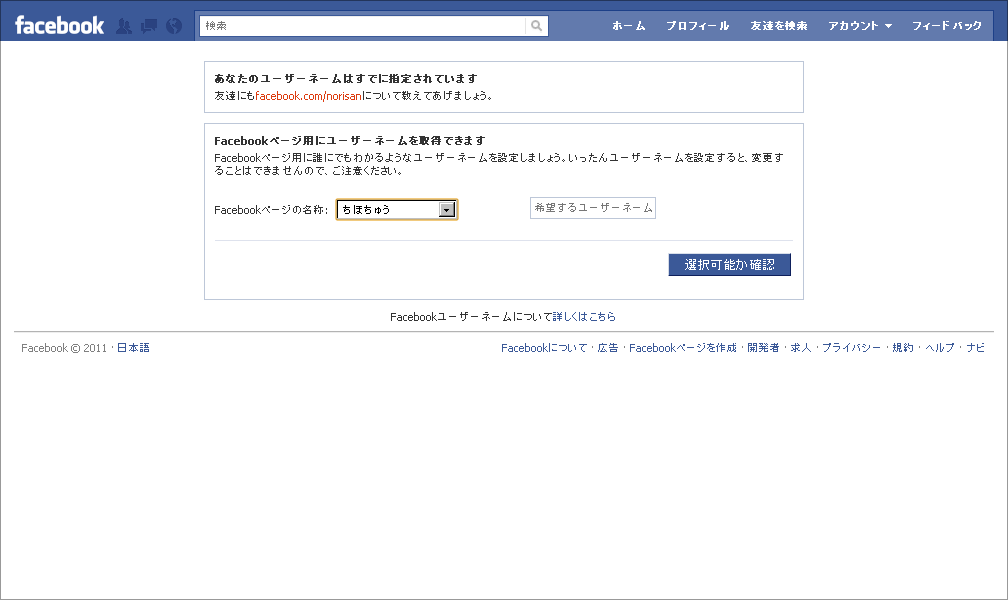Click the heading あなたのユーザーネームはすでに指定されています
Image resolution: width=1008 pixels, height=600 pixels.
pyautogui.click(x=346, y=78)
